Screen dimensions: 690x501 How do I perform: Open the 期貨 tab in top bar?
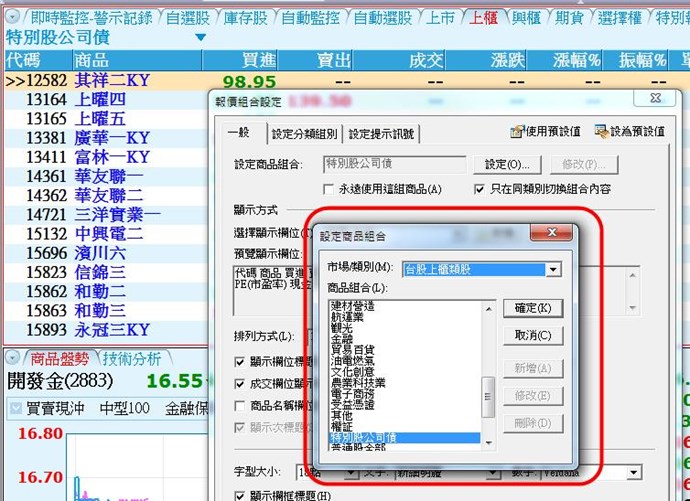pos(568,17)
